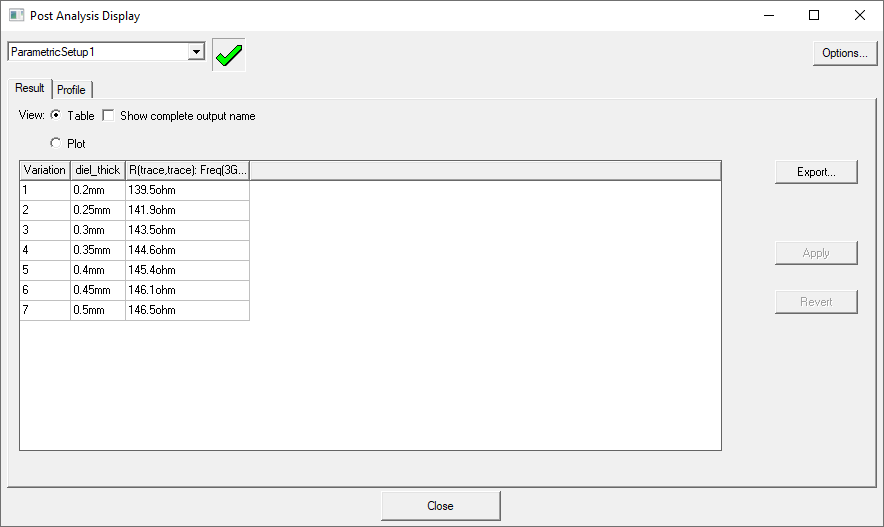The width and height of the screenshot is (884, 527).
Task: Maximize the Post Analysis Display window
Action: click(x=814, y=15)
